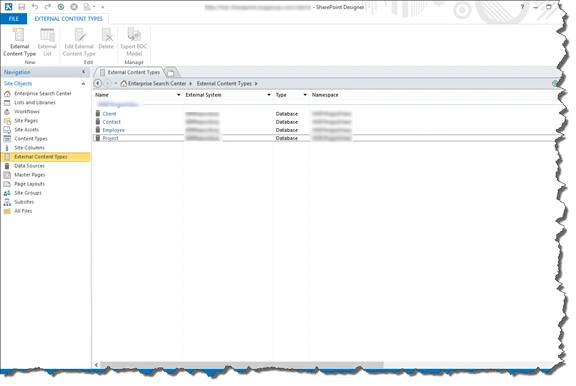The width and height of the screenshot is (576, 386).
Task: Click the green Refresh icon in title bar
Action: (61, 7)
